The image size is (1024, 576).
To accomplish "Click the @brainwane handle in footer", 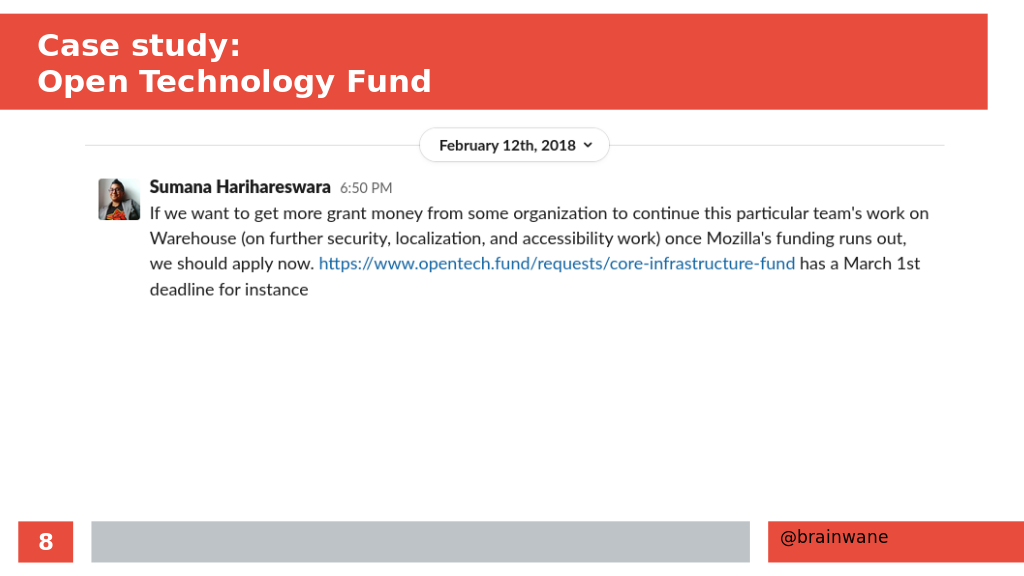I will point(833,537).
